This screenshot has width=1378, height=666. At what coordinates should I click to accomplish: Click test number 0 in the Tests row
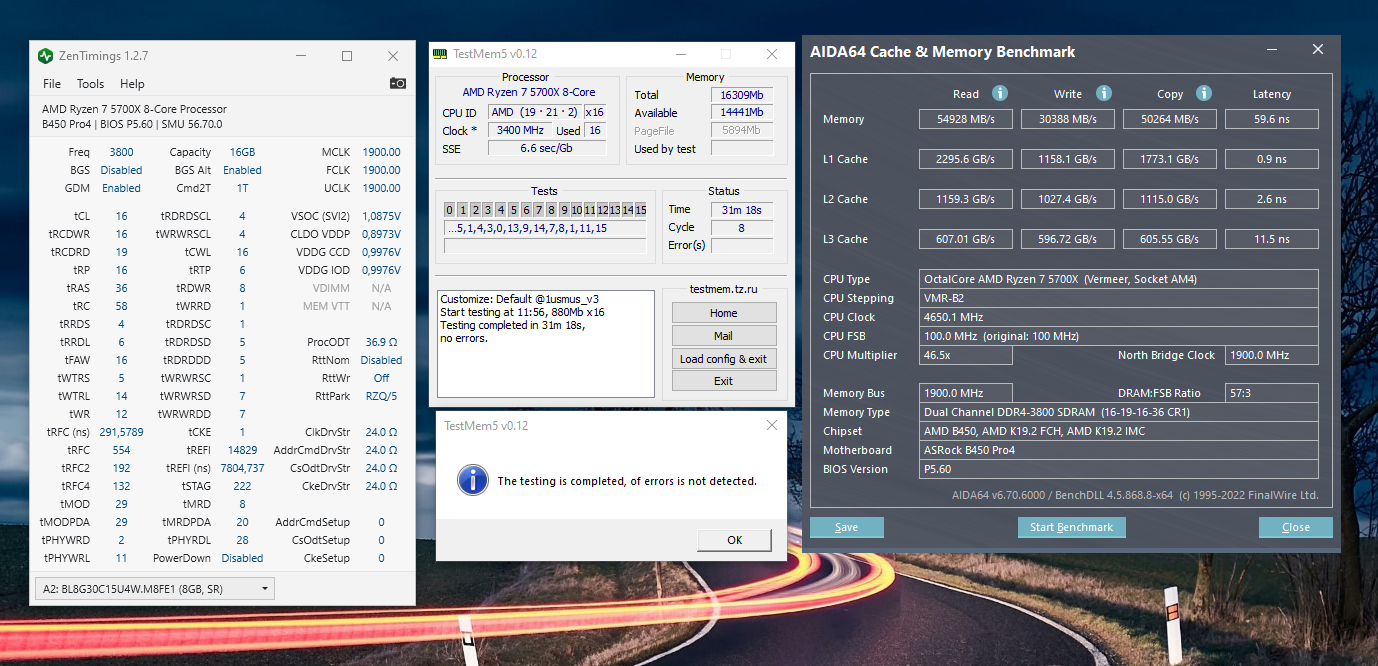coord(450,210)
